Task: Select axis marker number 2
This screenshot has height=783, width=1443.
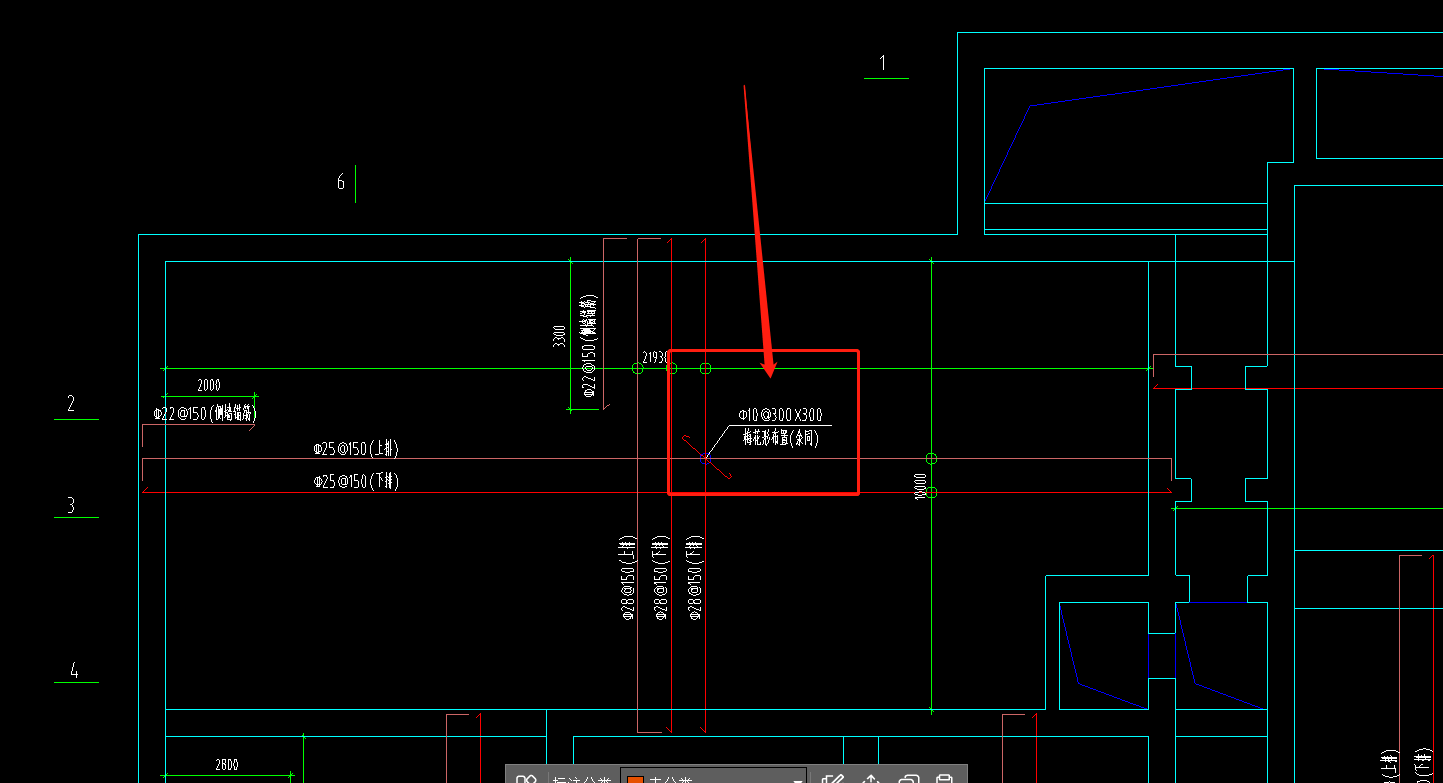Action: click(x=71, y=404)
